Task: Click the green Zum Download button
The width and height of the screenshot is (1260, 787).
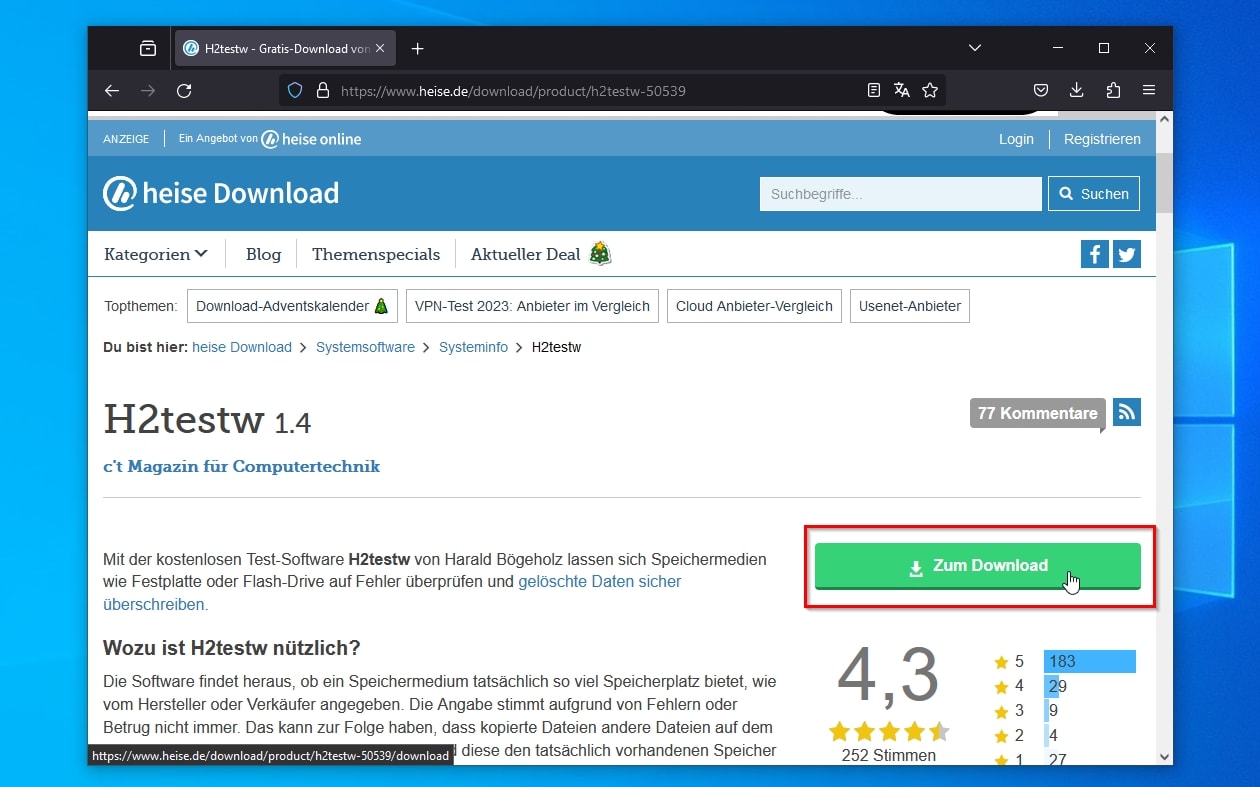Action: (x=977, y=566)
